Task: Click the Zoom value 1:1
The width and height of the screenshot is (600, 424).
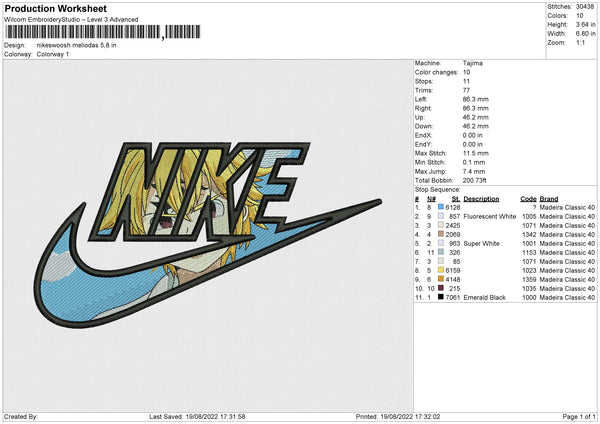Action: [x=580, y=42]
